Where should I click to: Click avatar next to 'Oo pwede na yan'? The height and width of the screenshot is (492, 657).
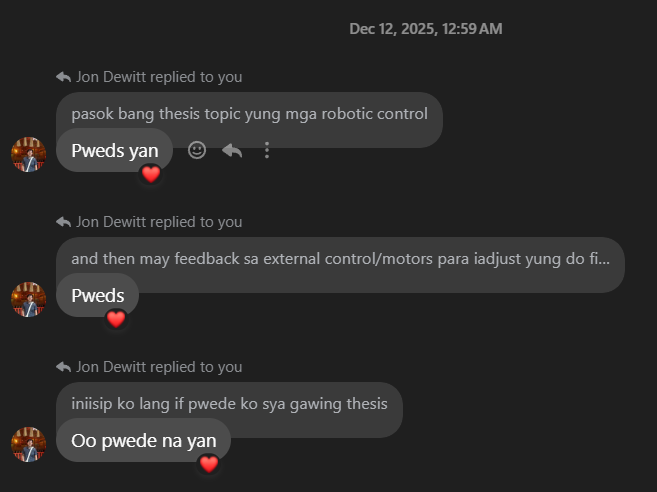[29, 444]
